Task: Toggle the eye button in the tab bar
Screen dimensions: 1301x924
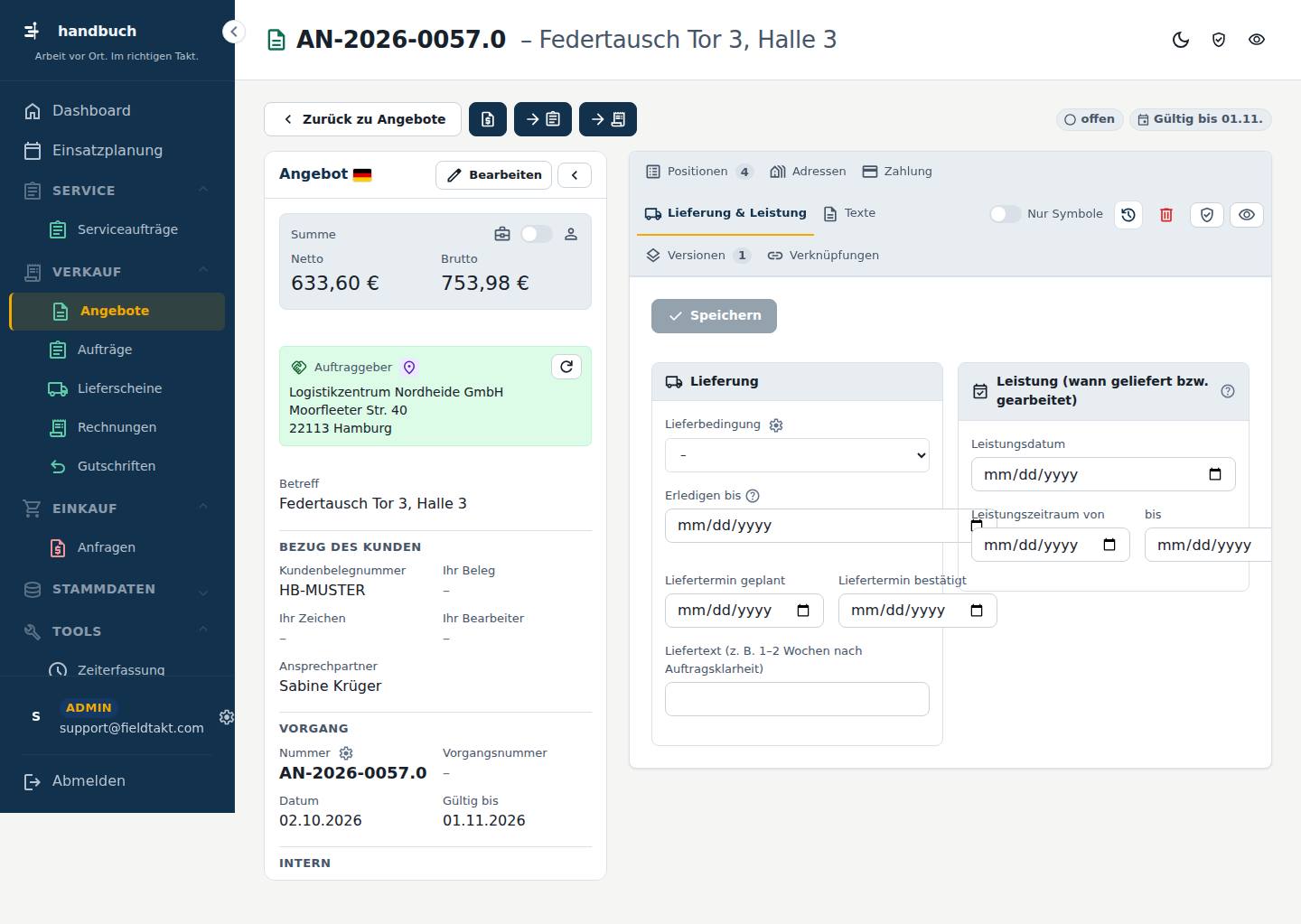Action: tap(1247, 215)
